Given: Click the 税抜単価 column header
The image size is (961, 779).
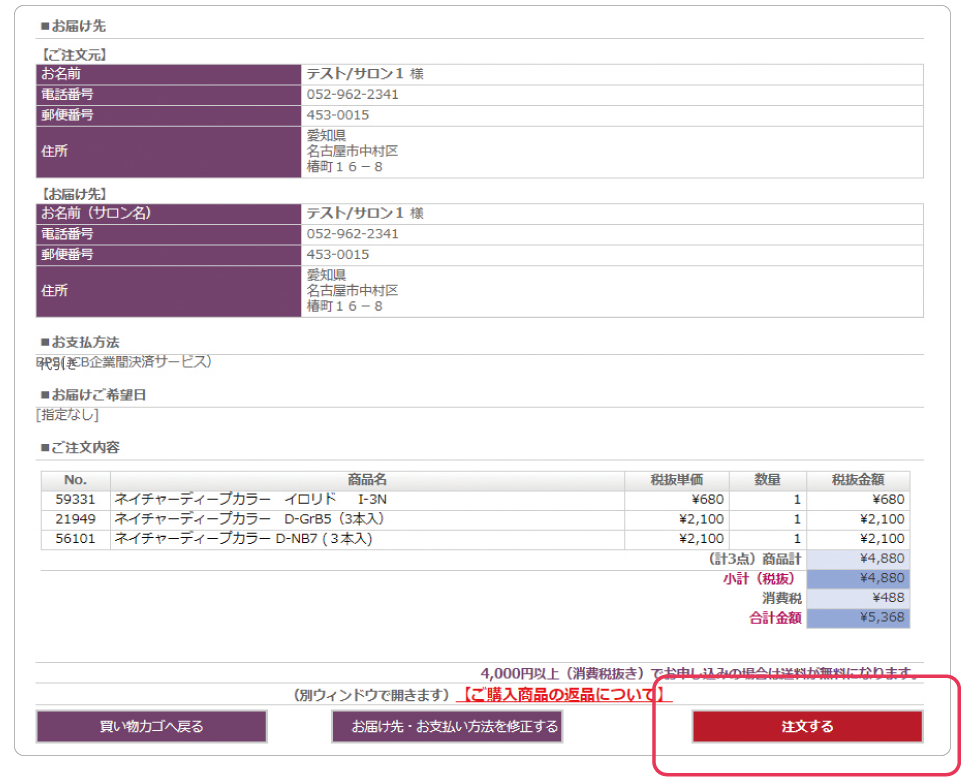Looking at the screenshot, I should point(676,480).
